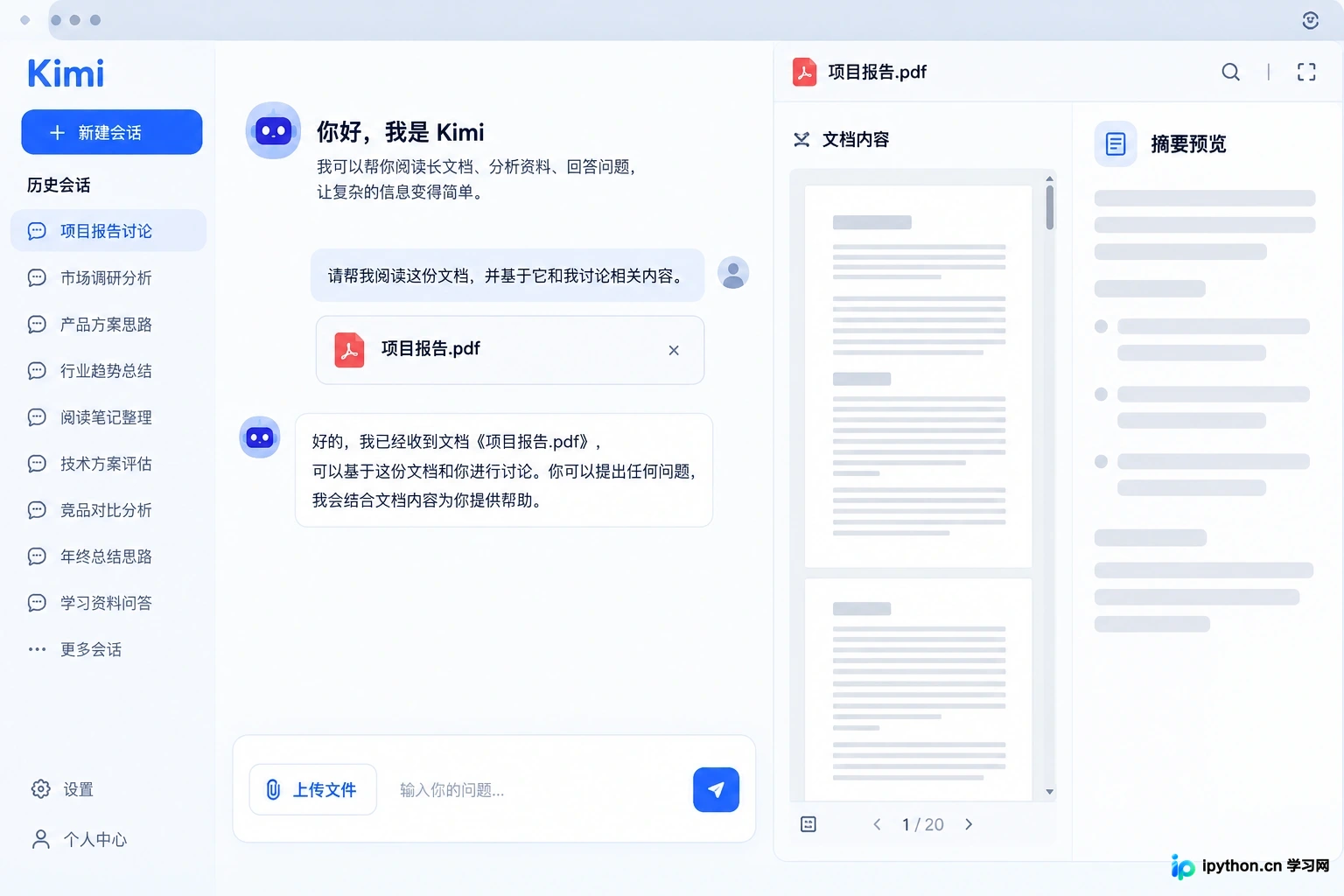Click the small Kimi avatar beside reply

coord(260,437)
